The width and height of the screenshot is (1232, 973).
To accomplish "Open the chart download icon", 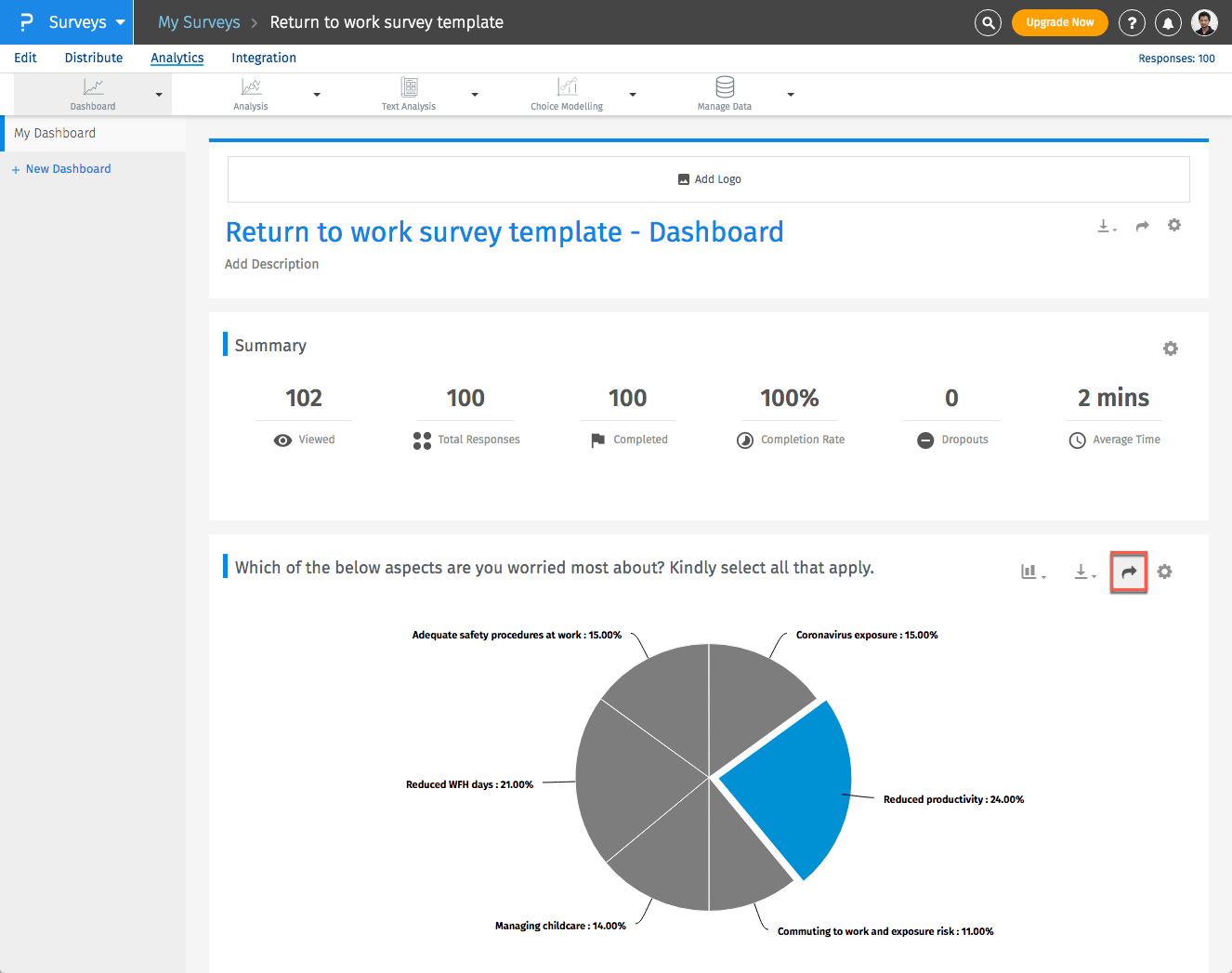I will 1082,572.
